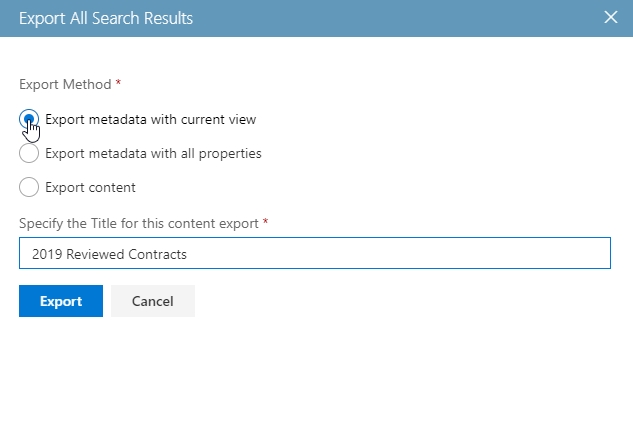Click the "Specify the Title for this content export" label
633x438 pixels.
pyautogui.click(x=138, y=221)
